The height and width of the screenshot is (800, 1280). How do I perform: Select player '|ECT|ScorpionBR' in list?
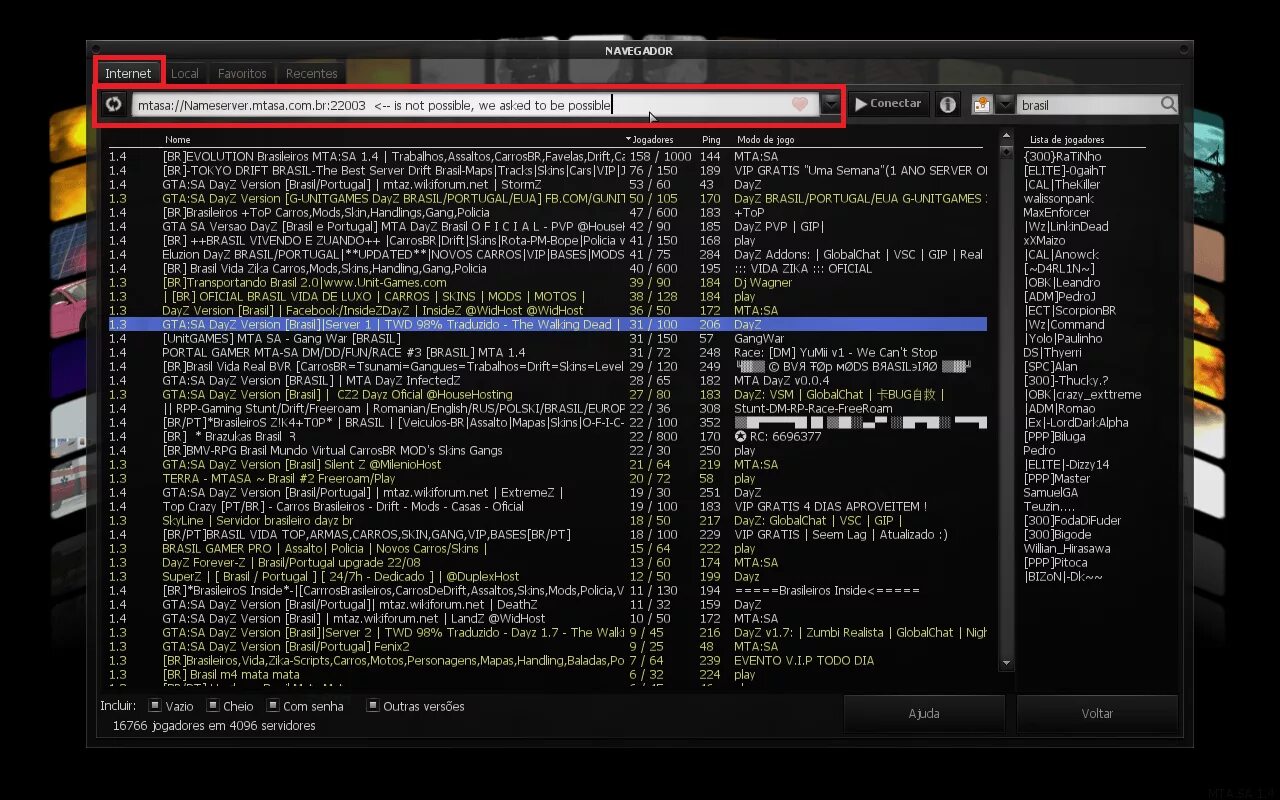click(x=1069, y=310)
